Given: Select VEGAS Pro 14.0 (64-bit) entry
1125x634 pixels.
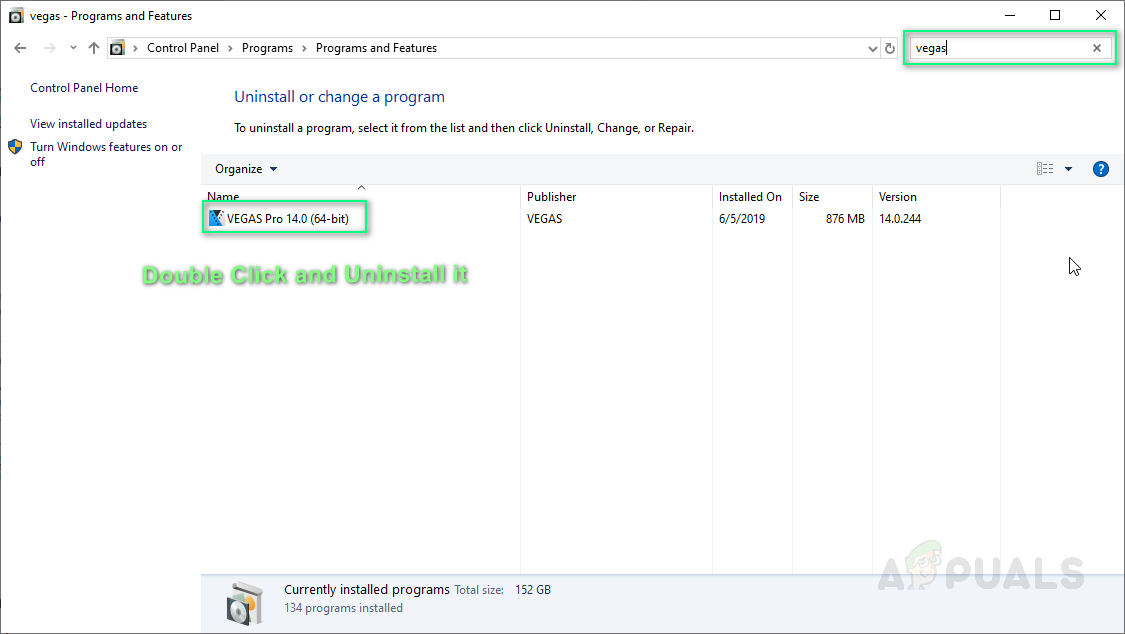Looking at the screenshot, I should pyautogui.click(x=287, y=219).
